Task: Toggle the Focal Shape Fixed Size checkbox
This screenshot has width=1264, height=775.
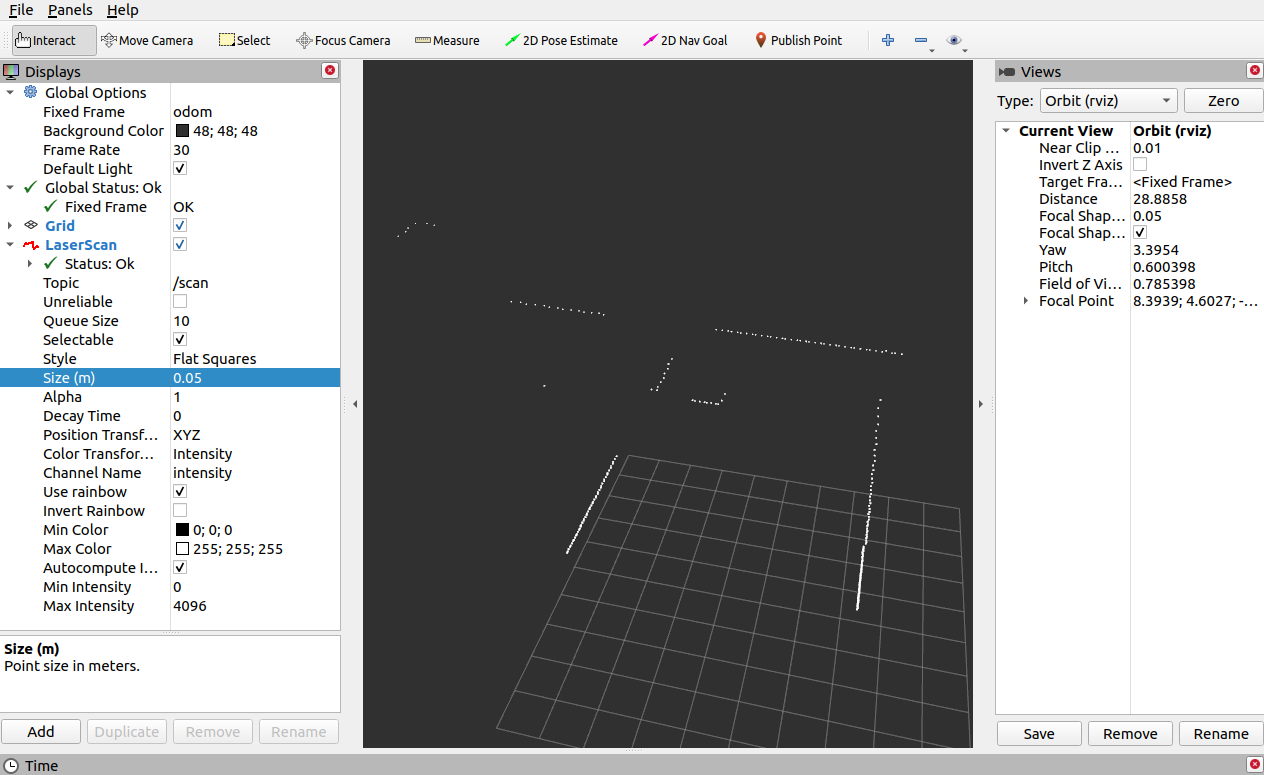Action: pos(1140,233)
